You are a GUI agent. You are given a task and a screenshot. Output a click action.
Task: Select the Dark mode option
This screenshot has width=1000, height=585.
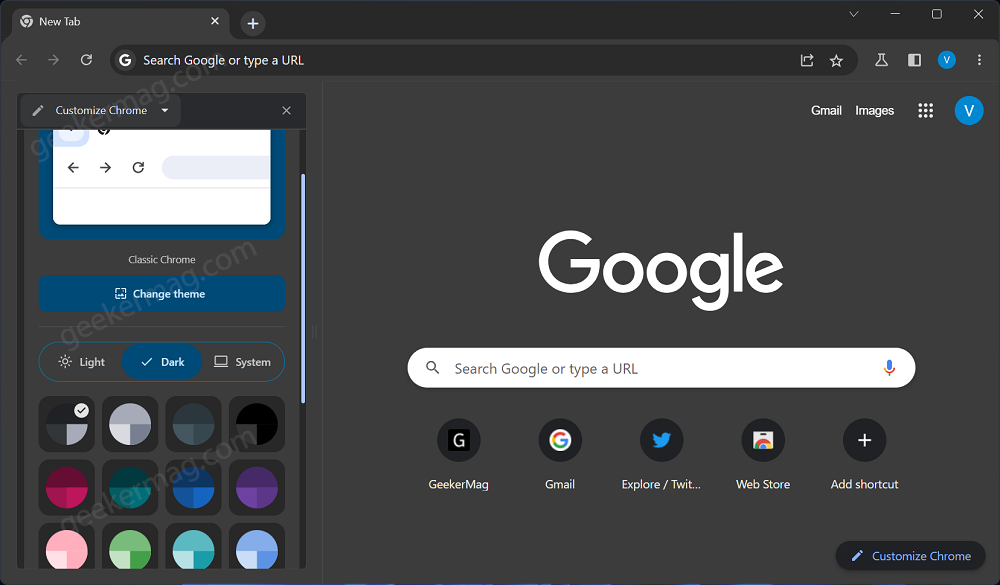(162, 362)
